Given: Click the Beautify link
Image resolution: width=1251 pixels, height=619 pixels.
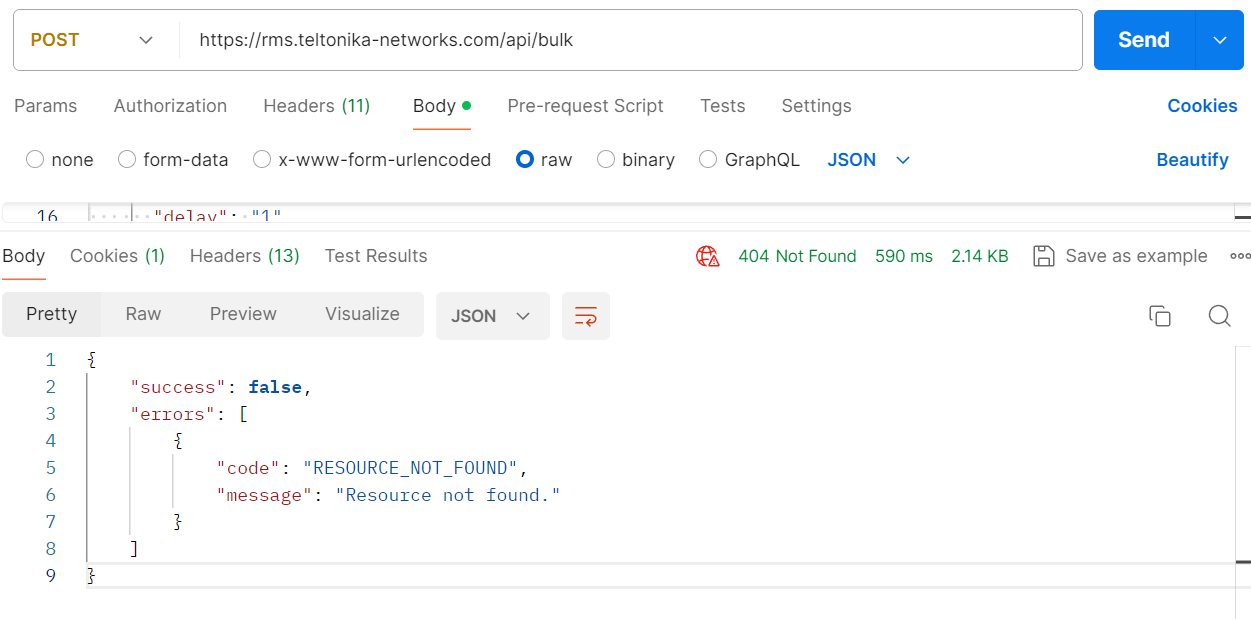Looking at the screenshot, I should point(1192,160).
